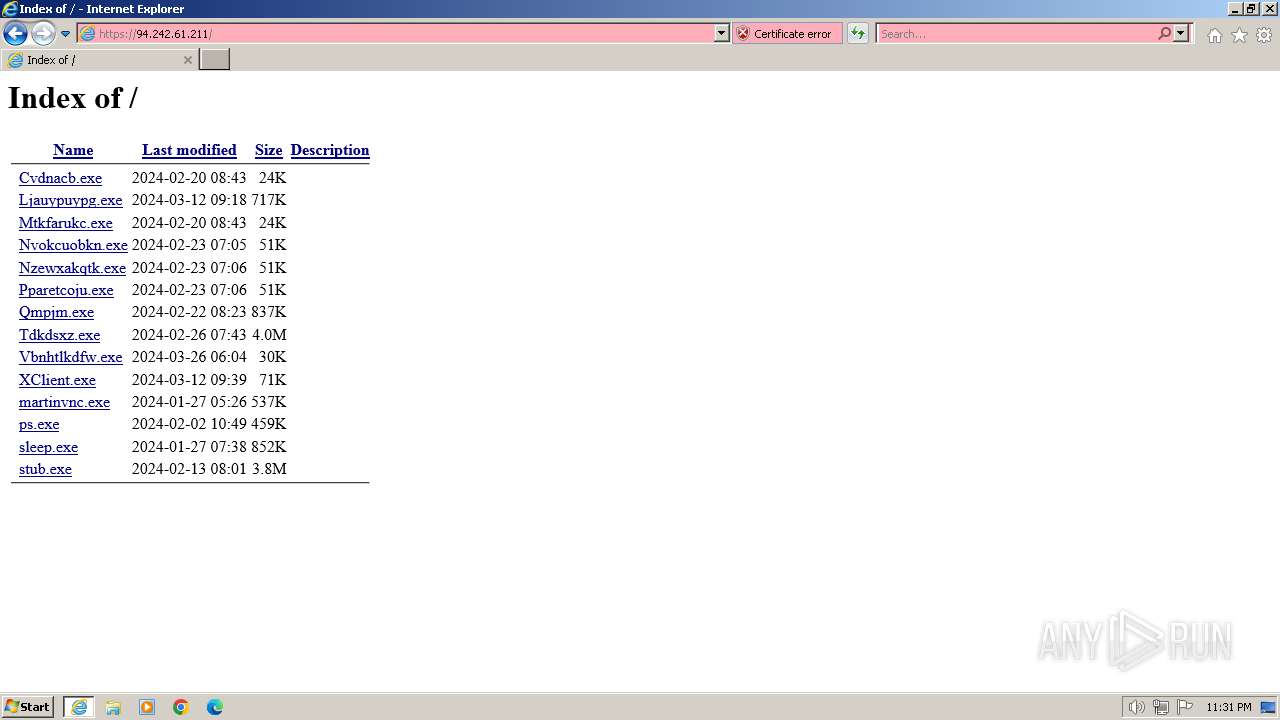Open the recent pages dropdown arrow
Image resolution: width=1280 pixels, height=720 pixels.
point(65,34)
